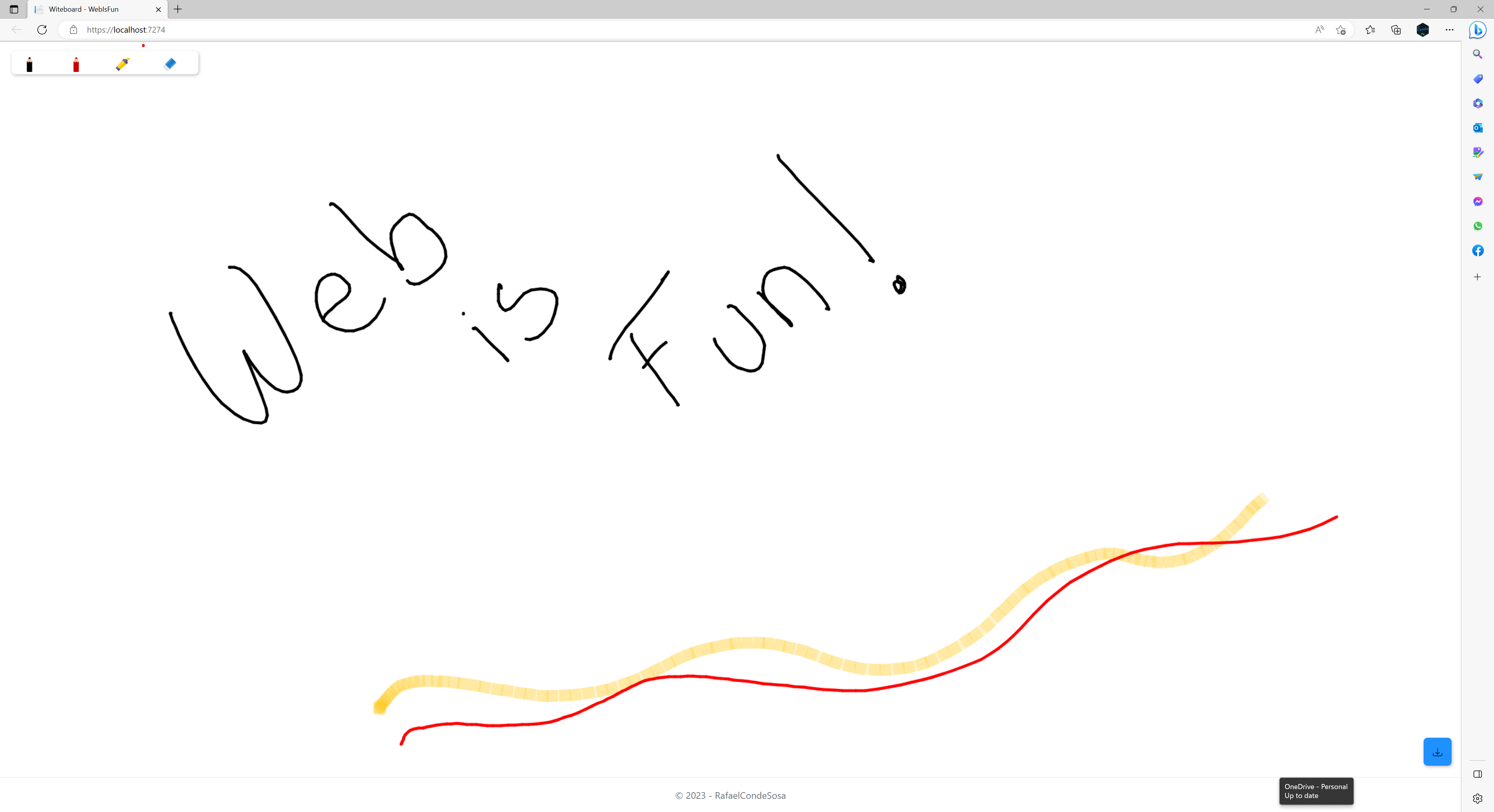Open Edge Collections
1494x812 pixels.
[x=1396, y=30]
